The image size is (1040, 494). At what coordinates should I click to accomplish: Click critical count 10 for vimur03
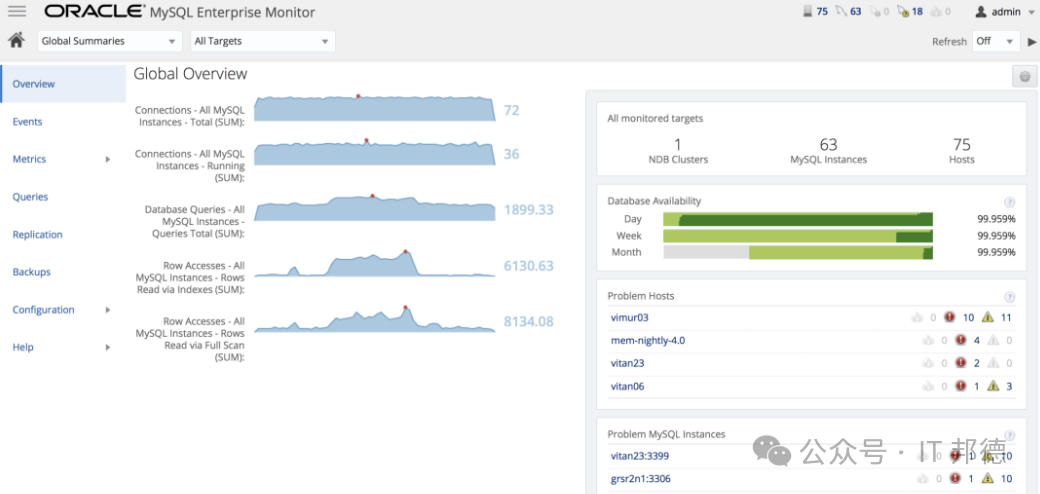(968, 317)
